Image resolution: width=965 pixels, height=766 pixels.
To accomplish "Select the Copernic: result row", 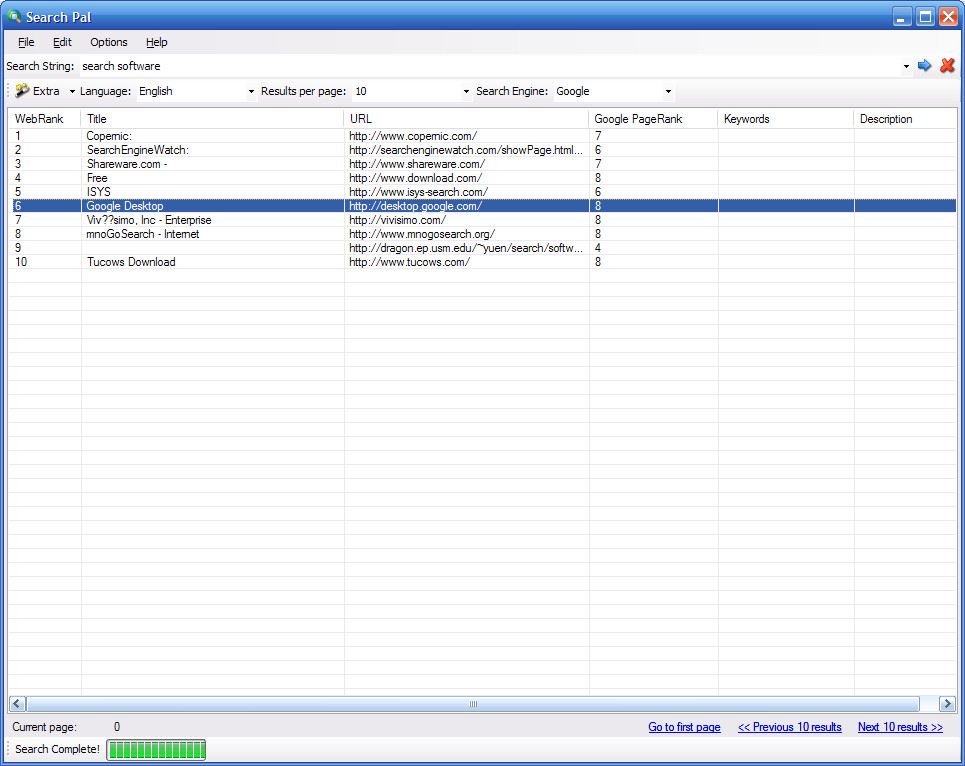I will tap(482, 136).
